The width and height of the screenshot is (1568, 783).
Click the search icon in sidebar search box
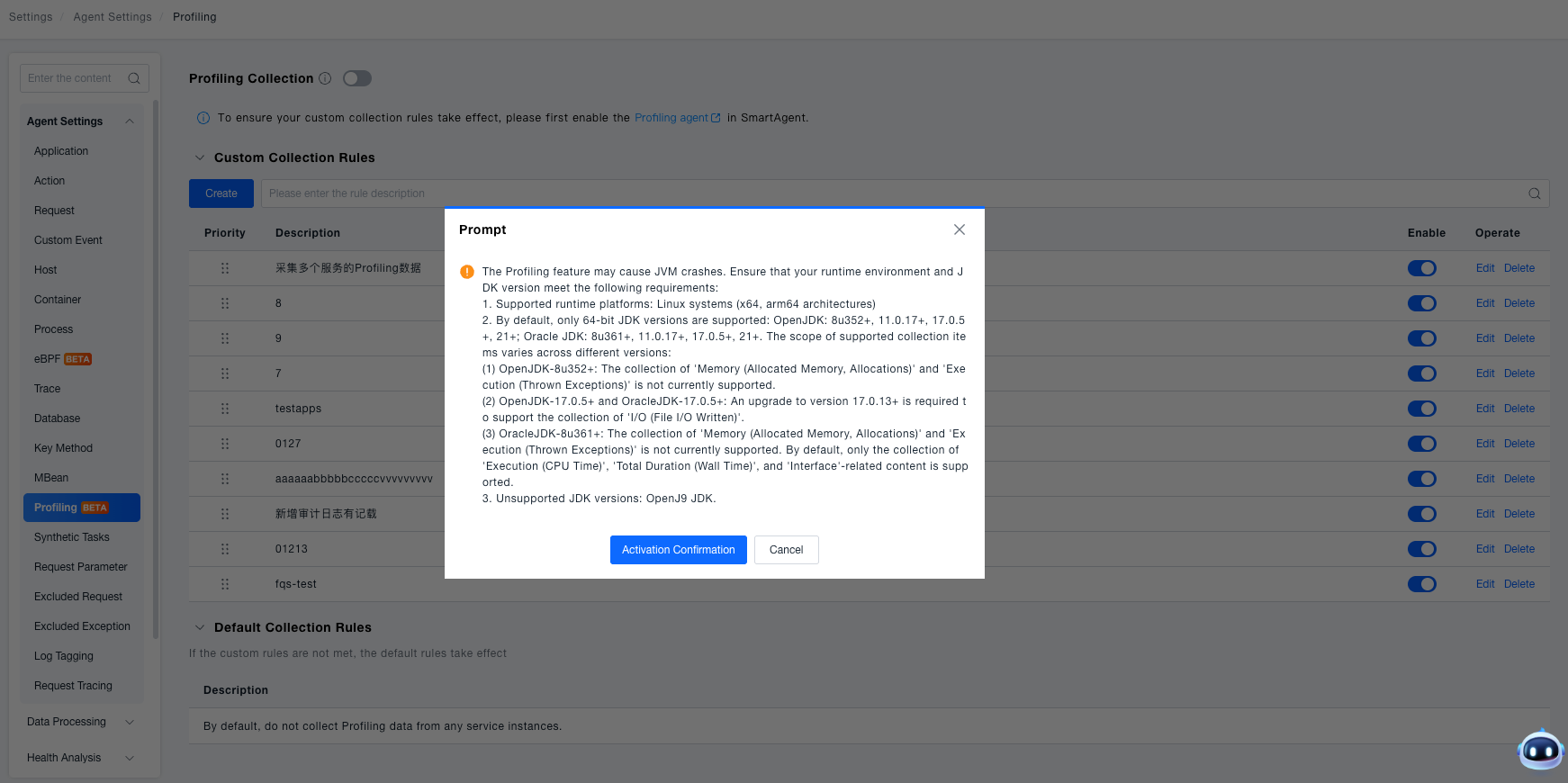point(134,78)
